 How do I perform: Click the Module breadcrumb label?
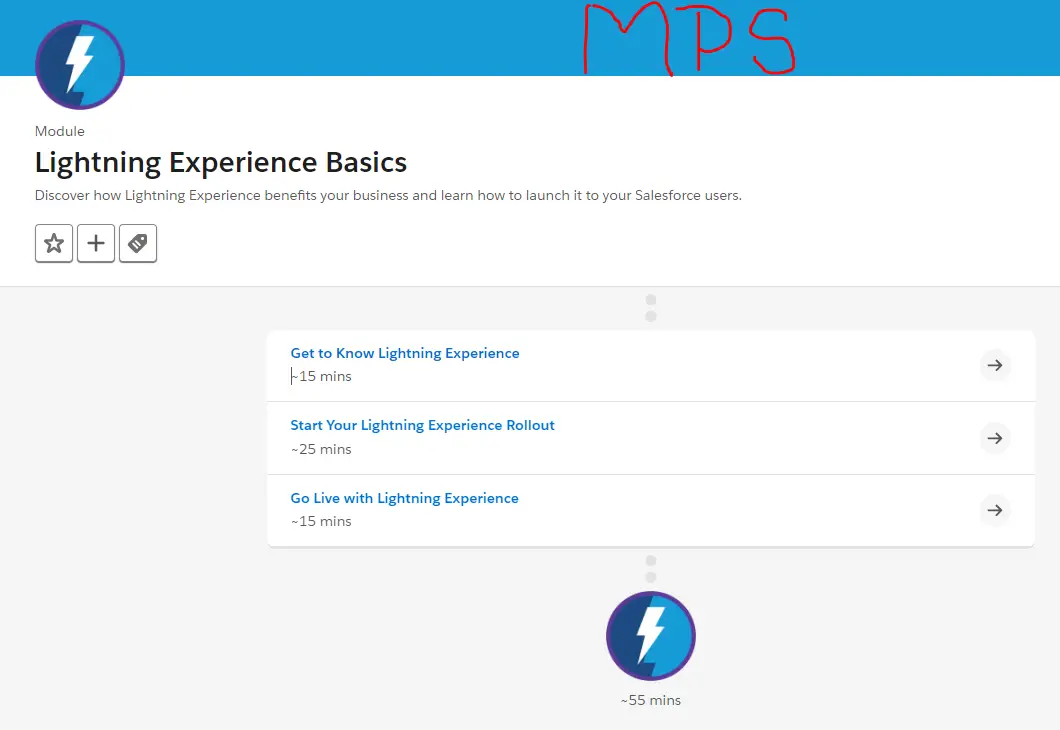pyautogui.click(x=59, y=130)
